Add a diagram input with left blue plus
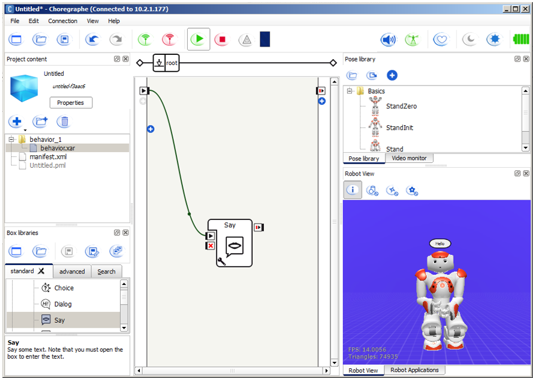 pos(151,129)
